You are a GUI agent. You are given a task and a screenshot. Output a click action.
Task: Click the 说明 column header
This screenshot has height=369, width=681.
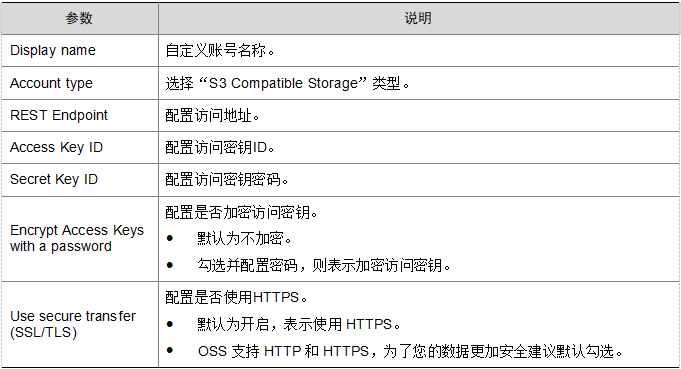[418, 18]
